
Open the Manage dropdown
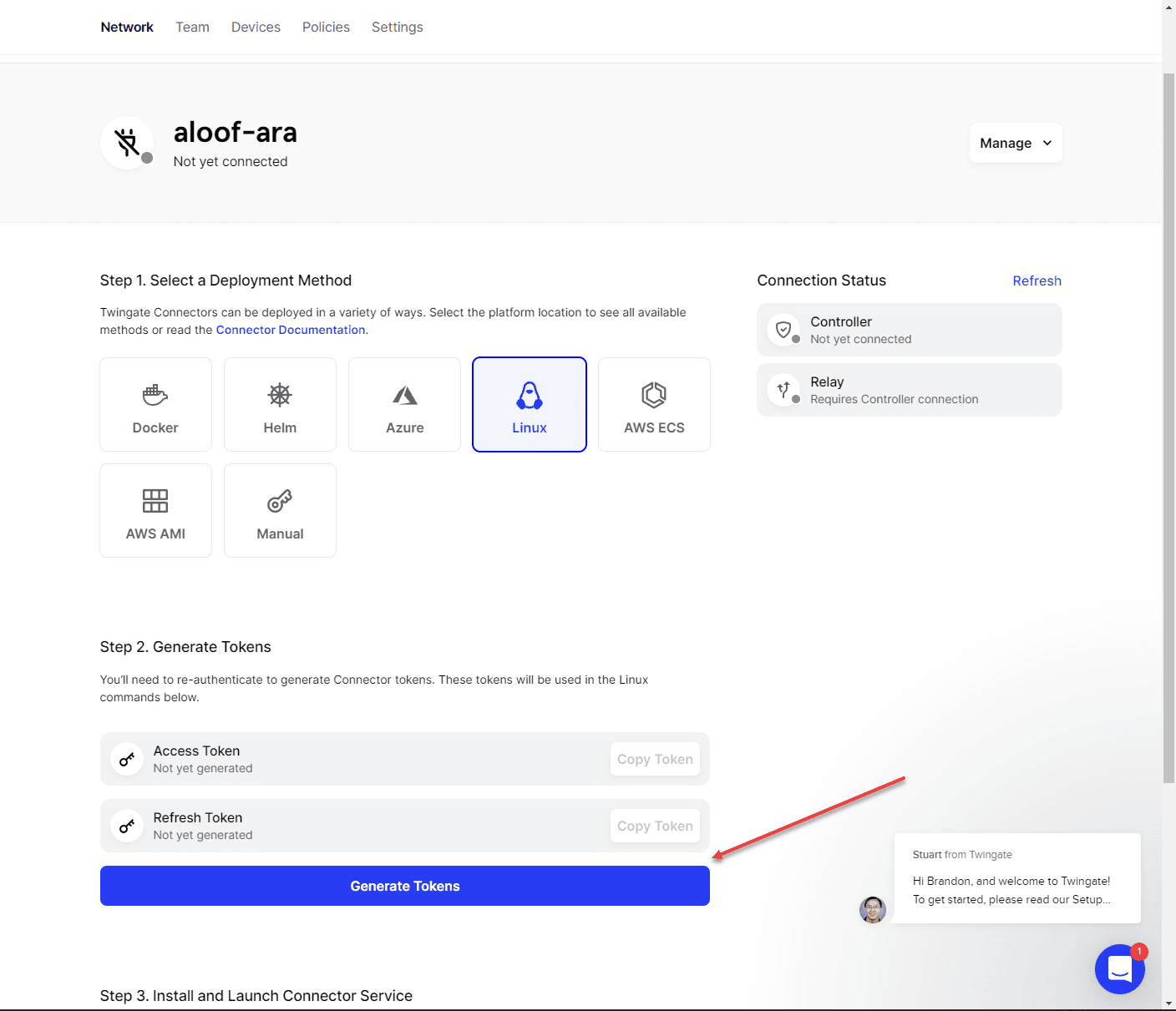pos(1016,143)
